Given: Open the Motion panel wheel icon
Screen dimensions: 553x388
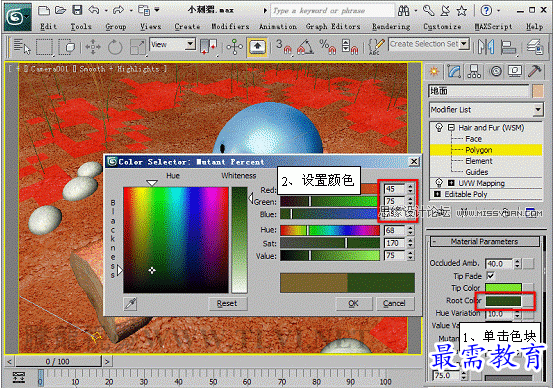Looking at the screenshot, I should click(x=496, y=72).
